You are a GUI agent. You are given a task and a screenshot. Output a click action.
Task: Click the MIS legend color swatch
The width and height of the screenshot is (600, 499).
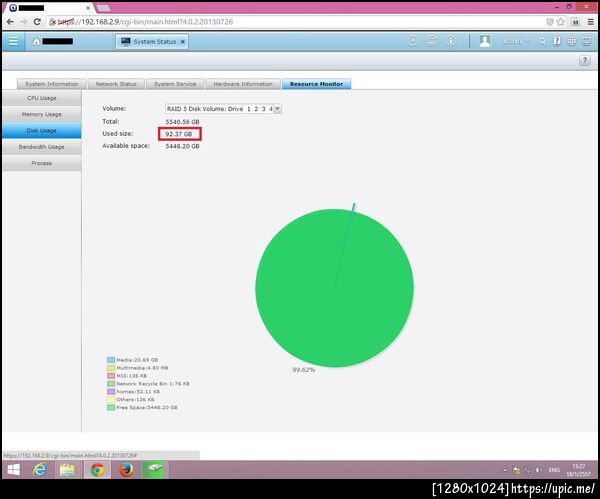111,376
